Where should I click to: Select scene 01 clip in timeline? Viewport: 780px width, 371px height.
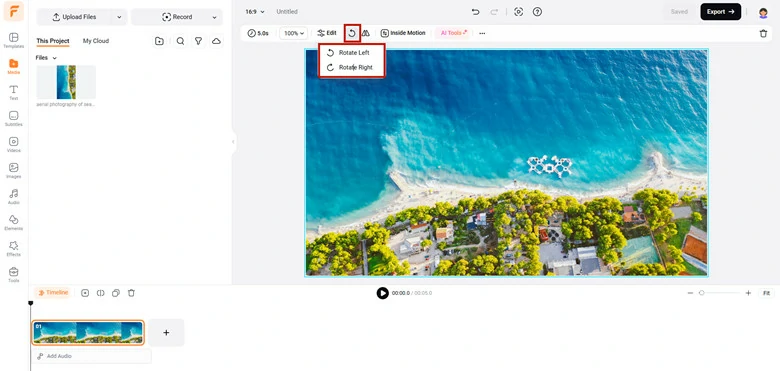pyautogui.click(x=88, y=333)
